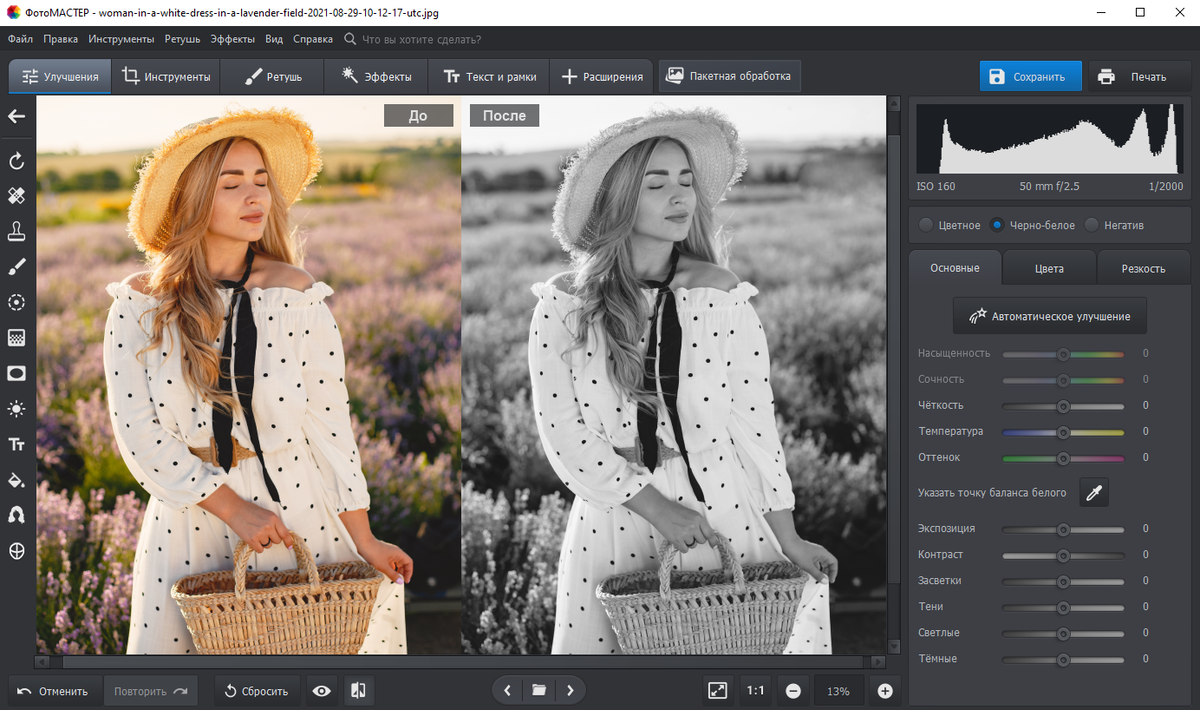1200x710 pixels.
Task: Click the Температура slider handle
Action: click(1063, 432)
